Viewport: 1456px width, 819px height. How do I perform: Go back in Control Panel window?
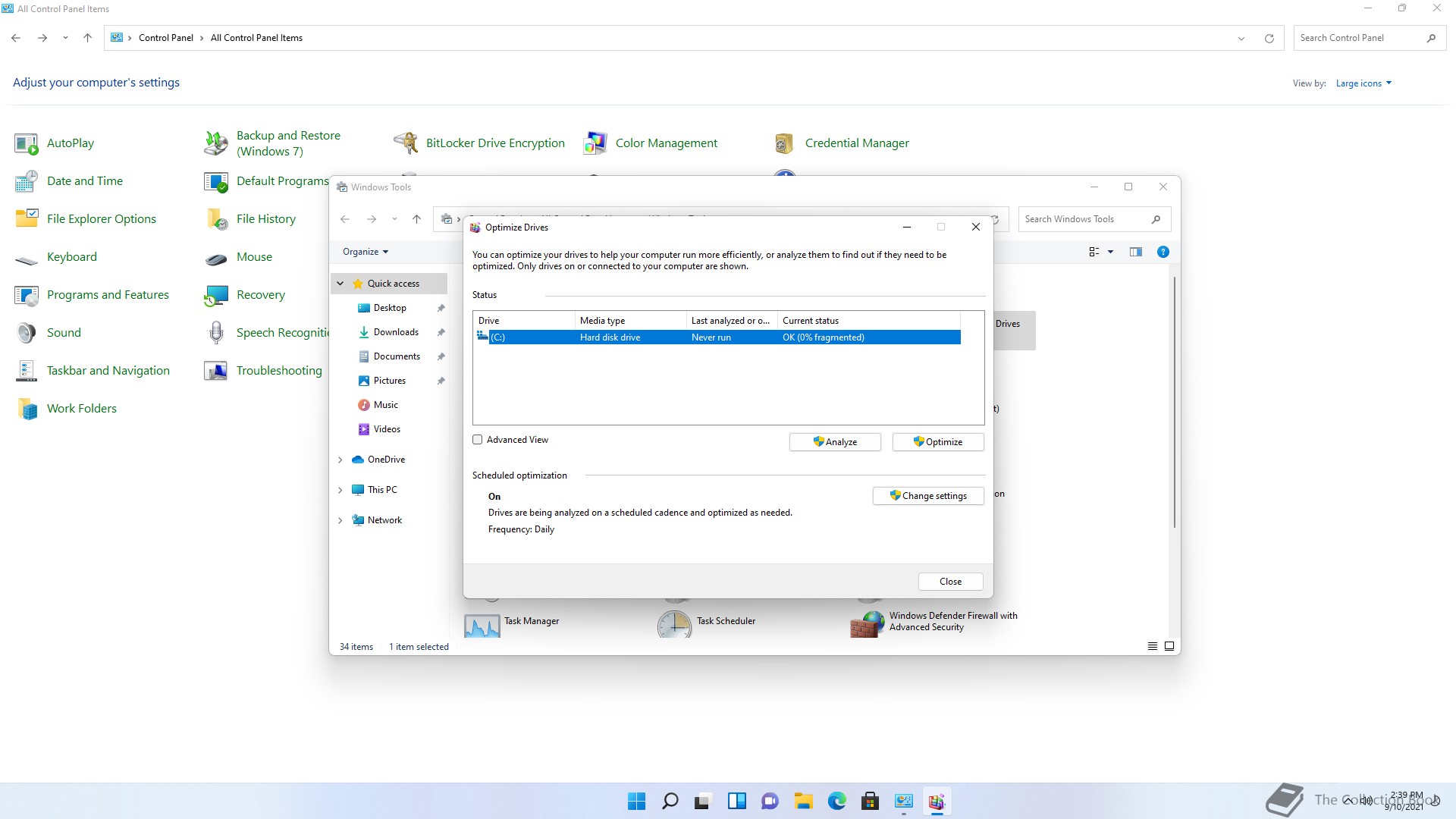click(16, 38)
